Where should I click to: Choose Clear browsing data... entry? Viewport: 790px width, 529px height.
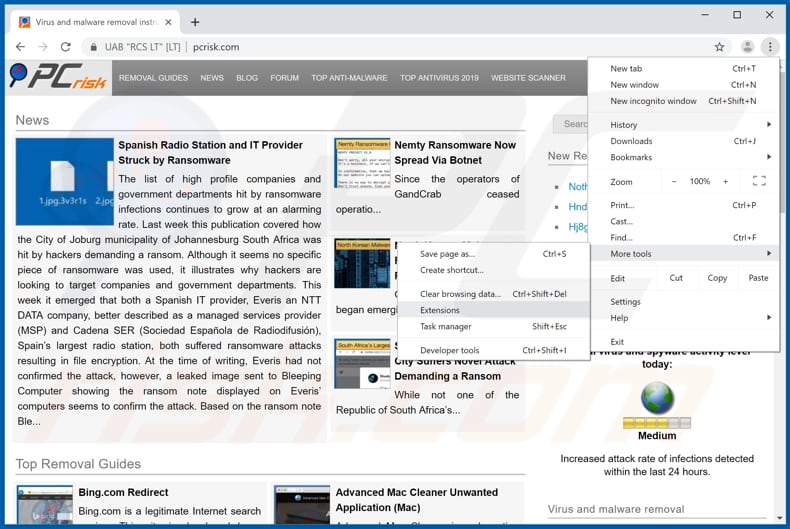(x=493, y=294)
